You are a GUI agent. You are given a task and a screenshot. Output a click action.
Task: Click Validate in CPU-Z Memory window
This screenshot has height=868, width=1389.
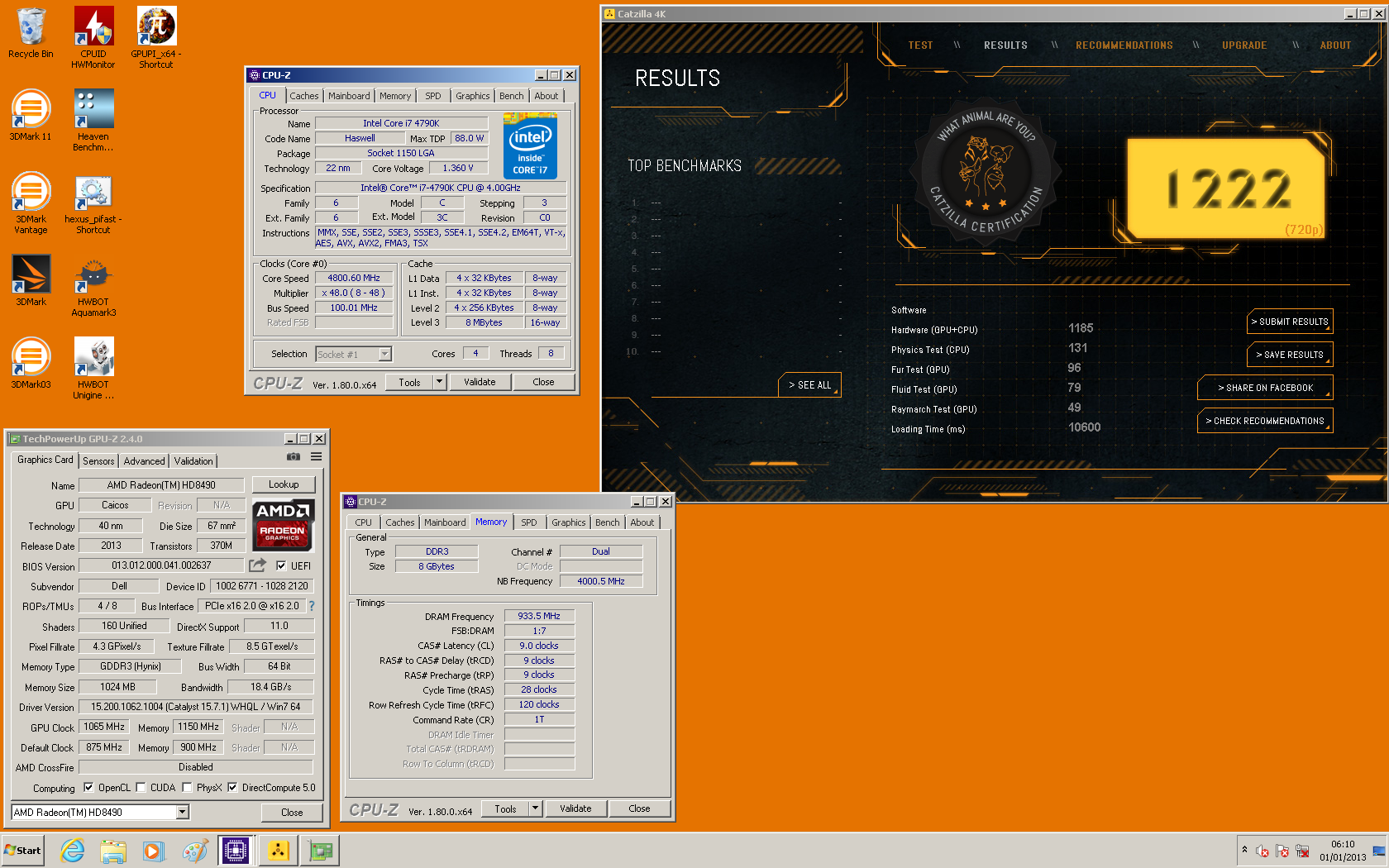click(575, 808)
